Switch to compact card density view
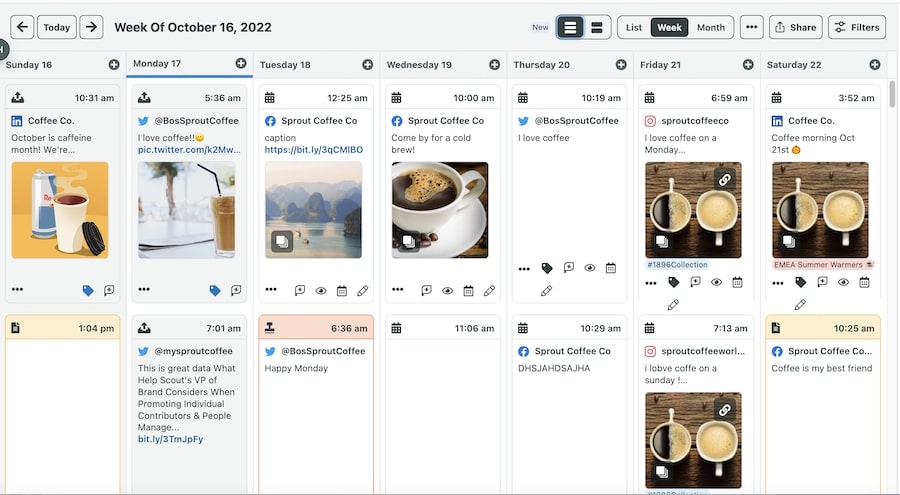 pos(597,27)
